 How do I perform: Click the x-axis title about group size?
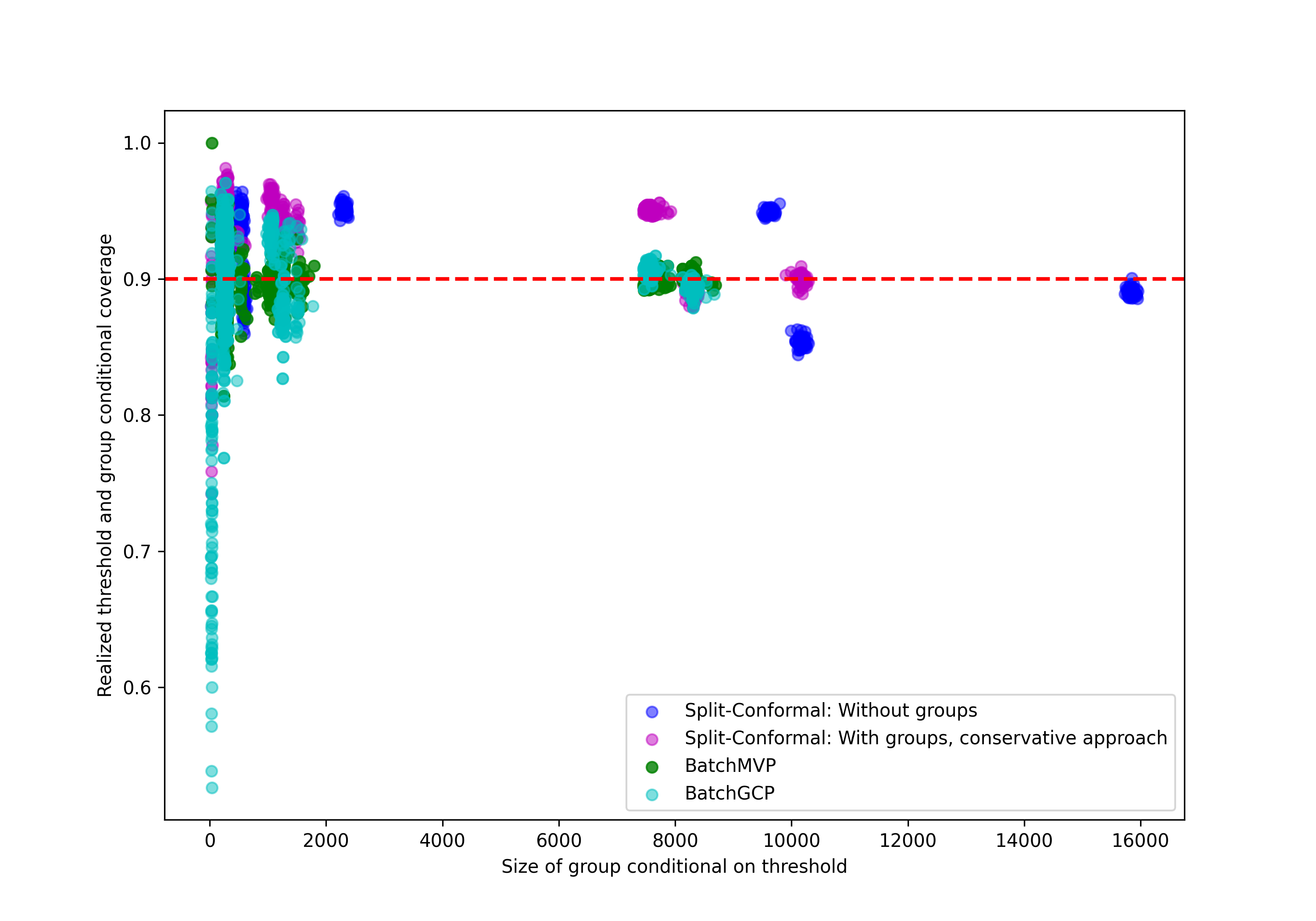click(674, 867)
